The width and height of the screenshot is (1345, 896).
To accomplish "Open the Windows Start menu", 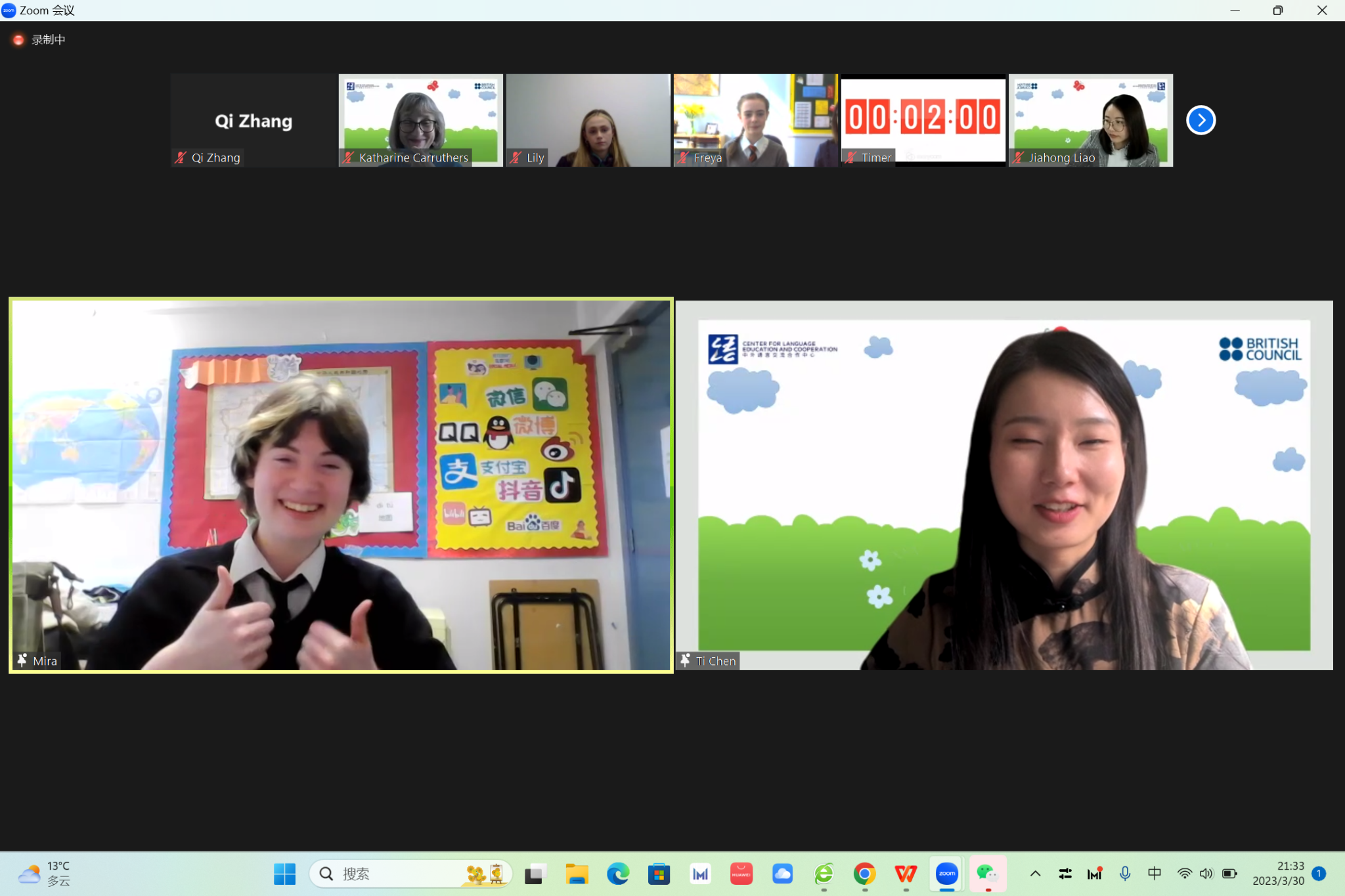I will 284,874.
